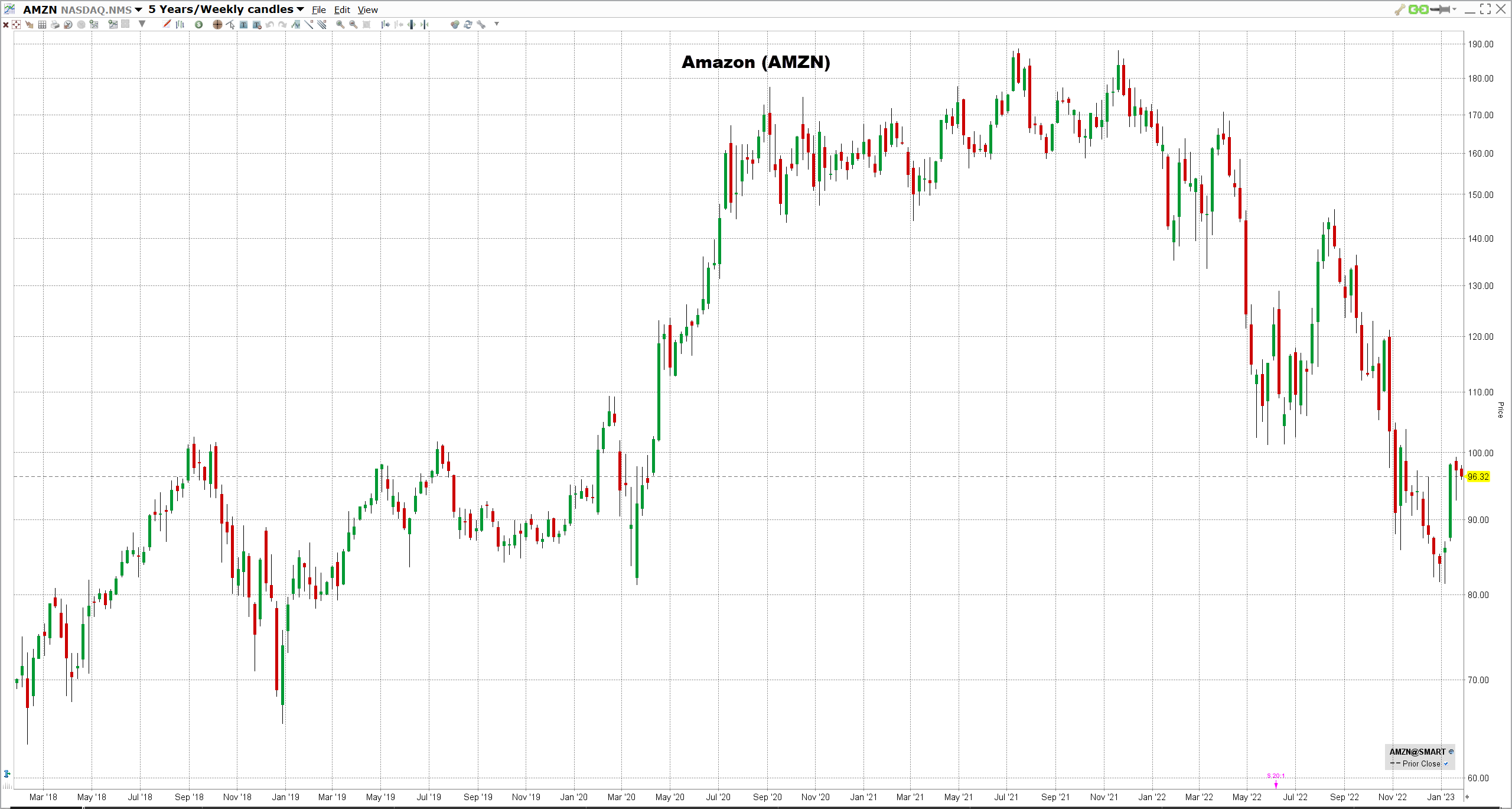
Task: Click the Amazon (AMZN) chart title text
Action: pyautogui.click(x=755, y=62)
